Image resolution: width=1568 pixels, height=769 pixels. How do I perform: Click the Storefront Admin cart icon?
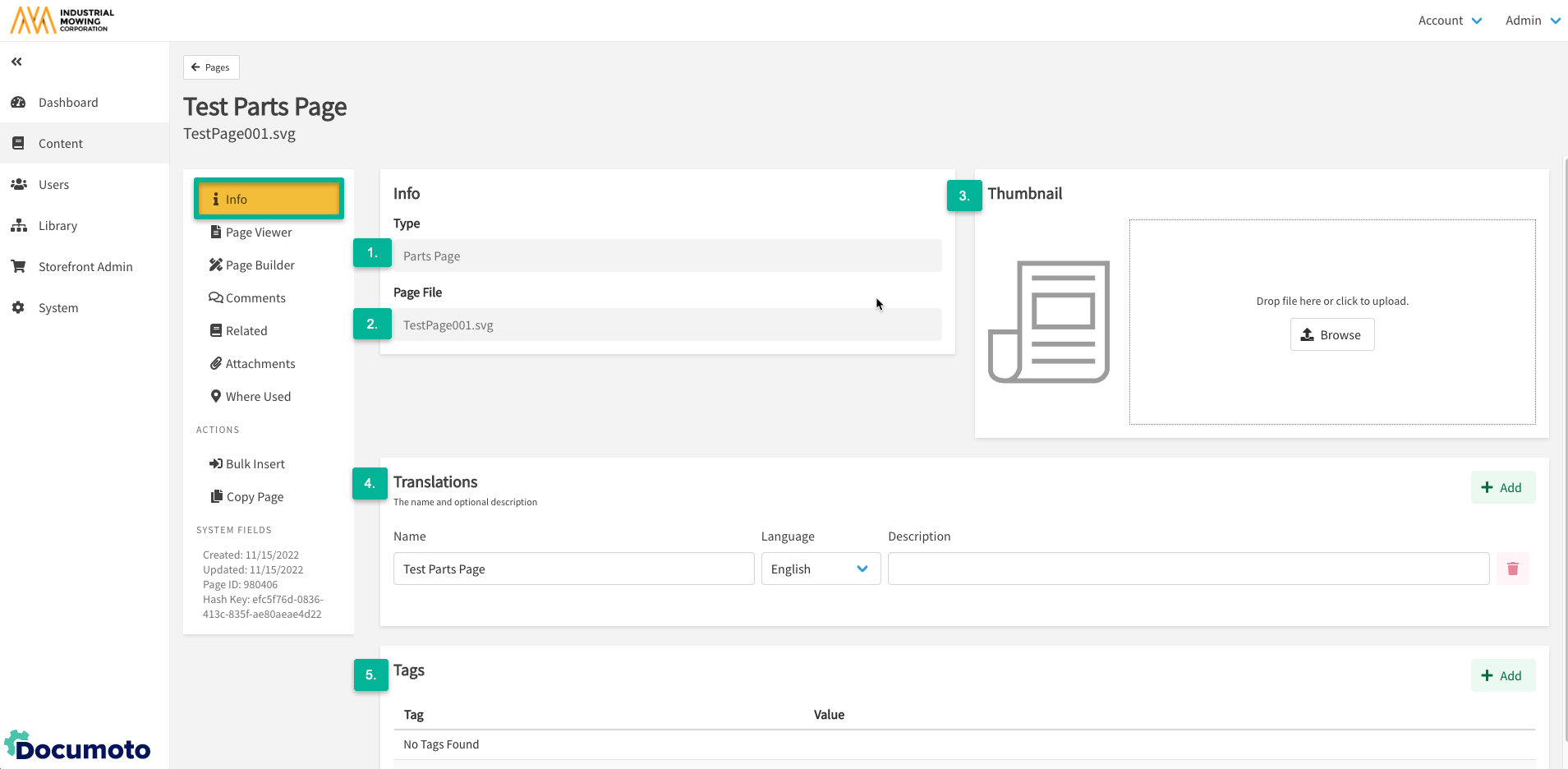(18, 267)
